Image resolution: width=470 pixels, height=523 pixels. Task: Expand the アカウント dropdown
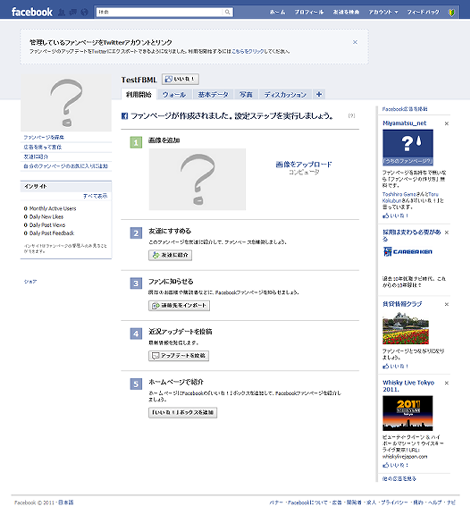click(383, 12)
